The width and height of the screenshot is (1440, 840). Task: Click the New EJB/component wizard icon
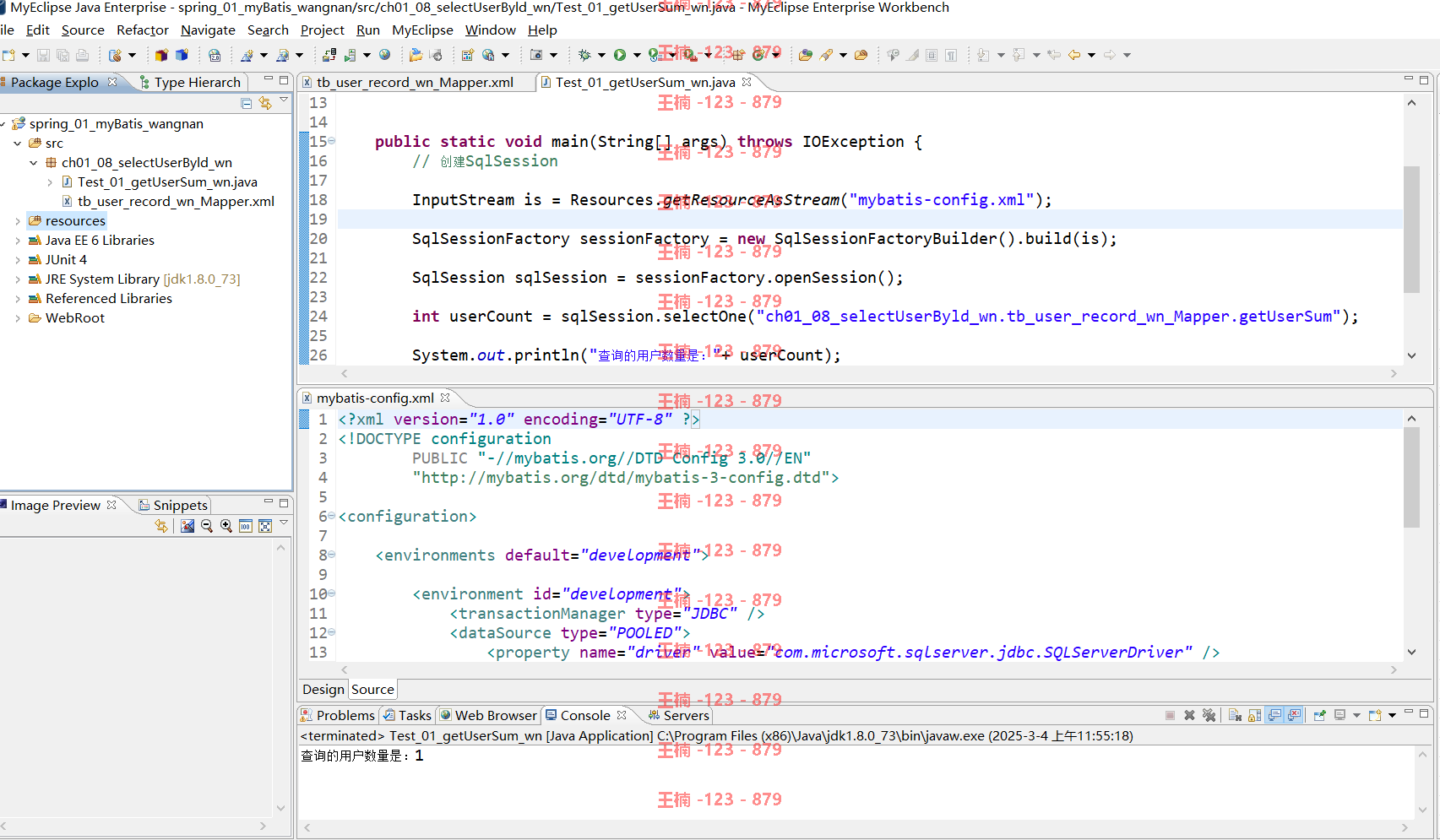pyautogui.click(x=115, y=55)
